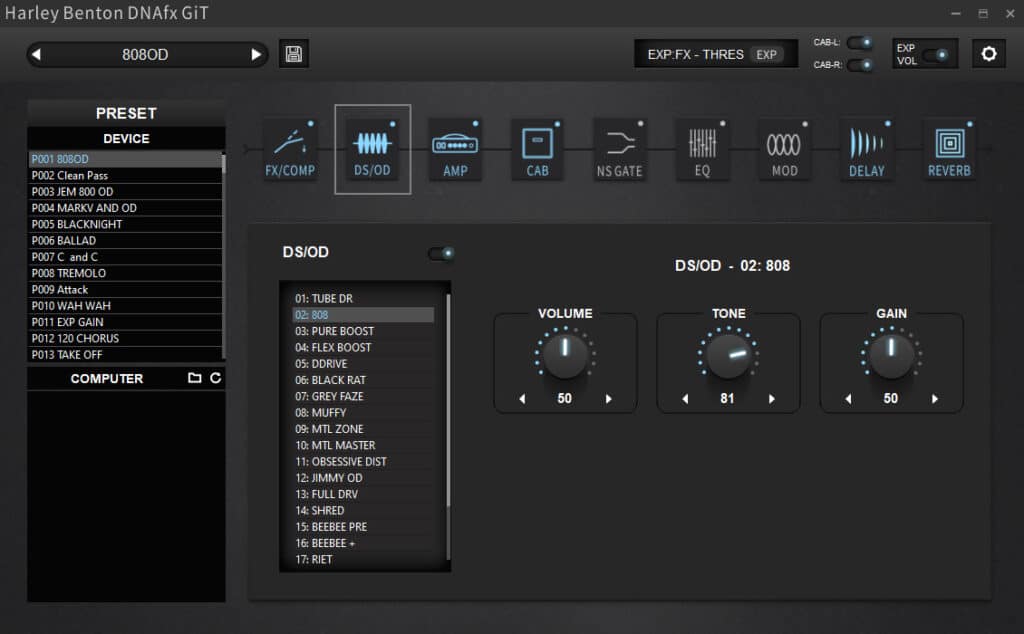
Task: Decrease GAIN value with left arrow
Action: click(x=848, y=399)
